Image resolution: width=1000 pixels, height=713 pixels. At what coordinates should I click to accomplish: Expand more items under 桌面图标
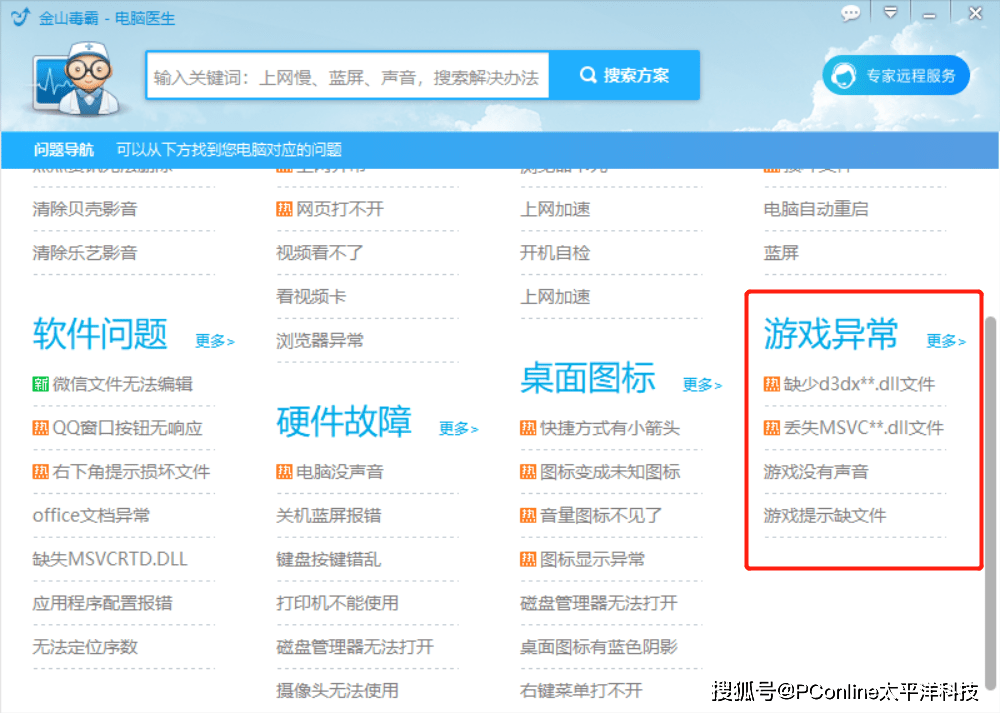click(x=702, y=385)
